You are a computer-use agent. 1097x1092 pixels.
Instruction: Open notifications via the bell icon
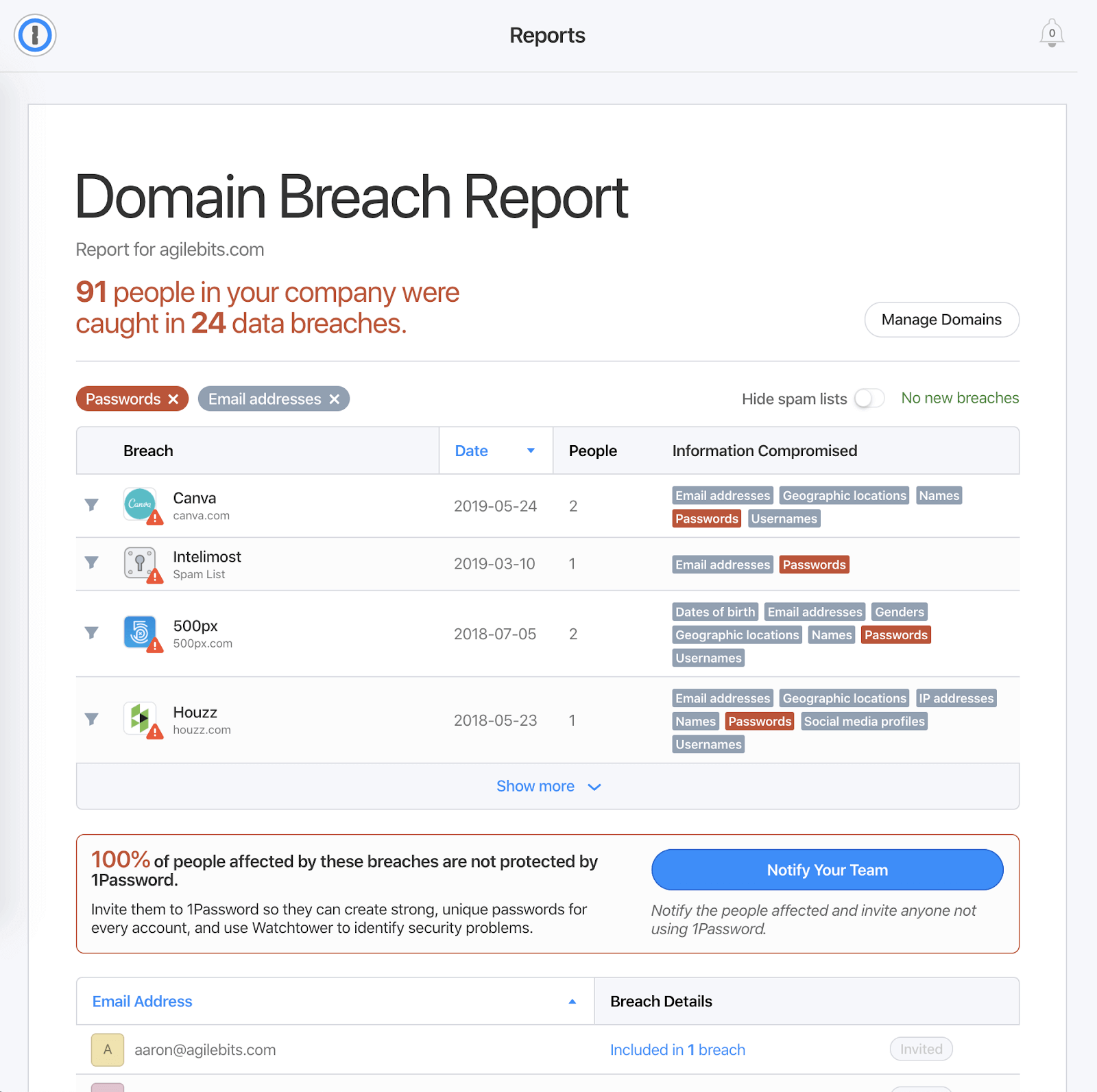(1051, 34)
